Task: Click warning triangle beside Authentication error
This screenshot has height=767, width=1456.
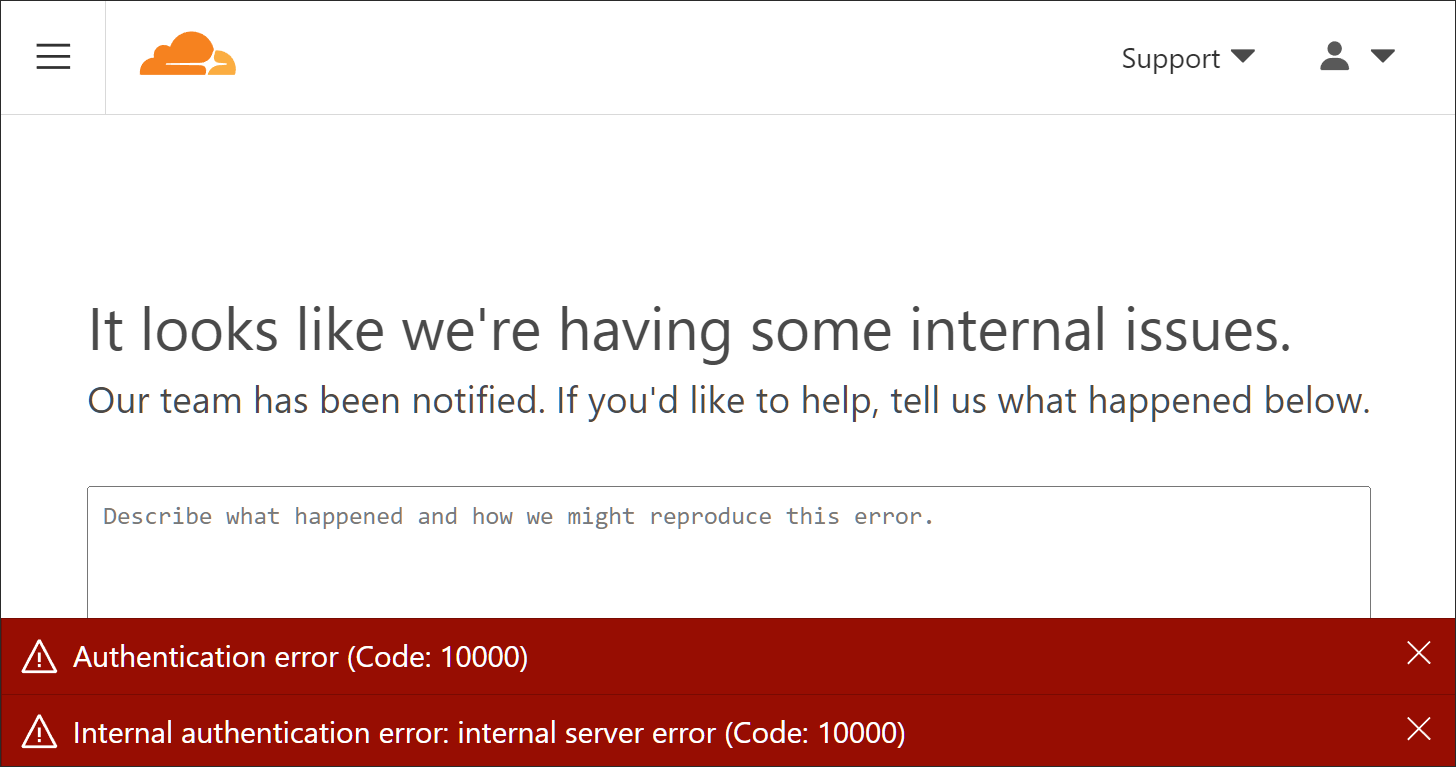Action: [x=40, y=657]
